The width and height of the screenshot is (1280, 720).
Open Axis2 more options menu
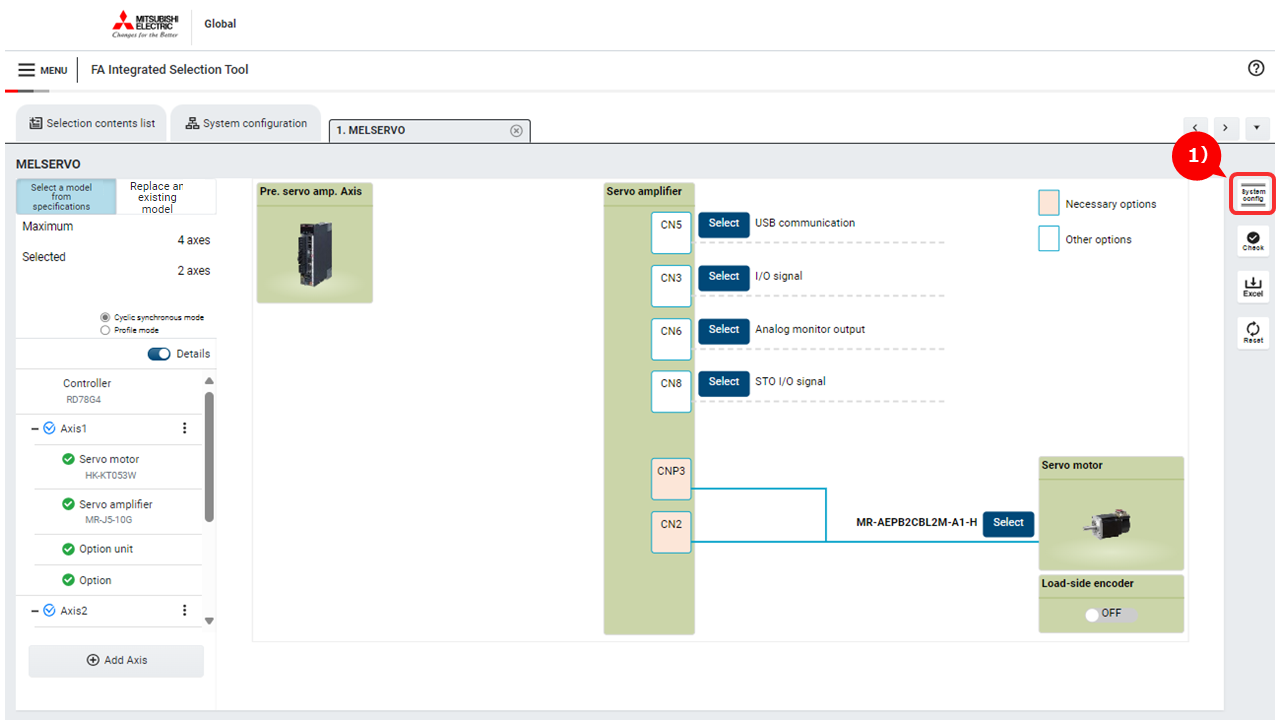coord(184,610)
